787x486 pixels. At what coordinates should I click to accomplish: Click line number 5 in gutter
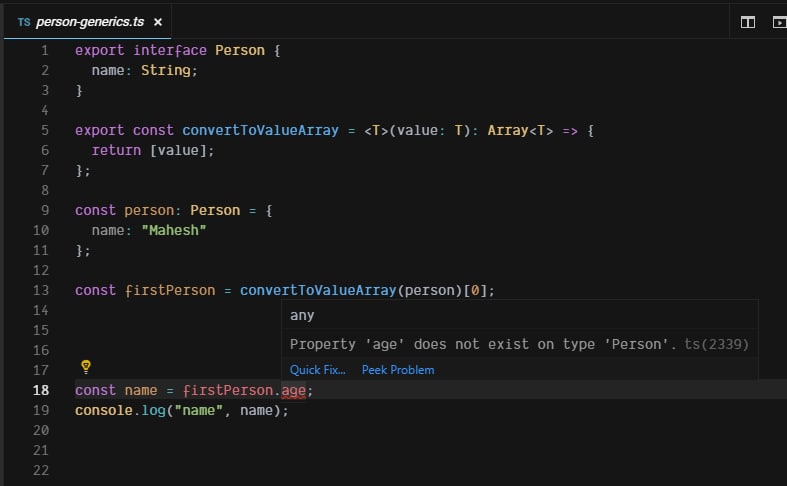45,131
